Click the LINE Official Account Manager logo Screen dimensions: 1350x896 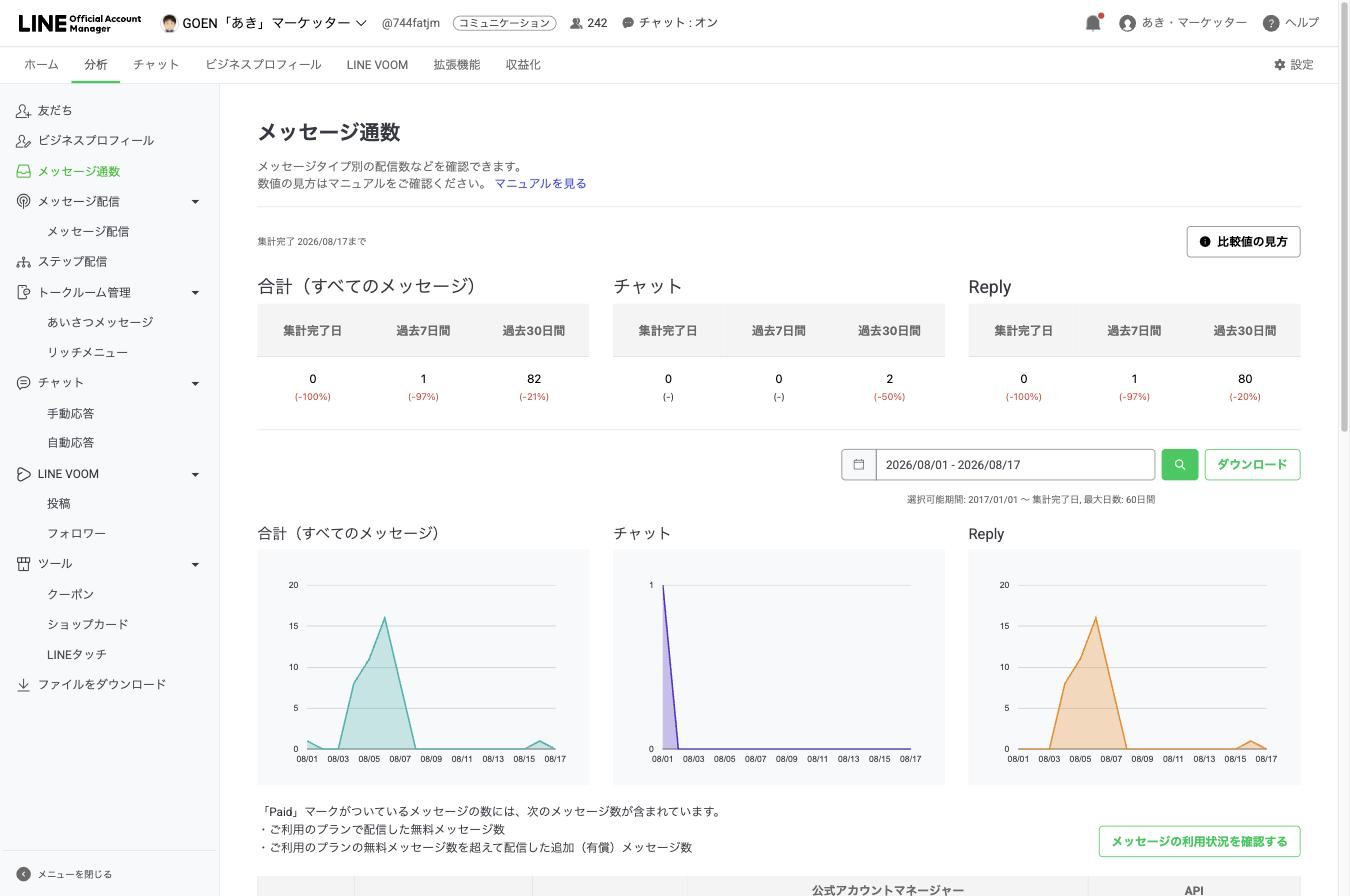(x=80, y=23)
